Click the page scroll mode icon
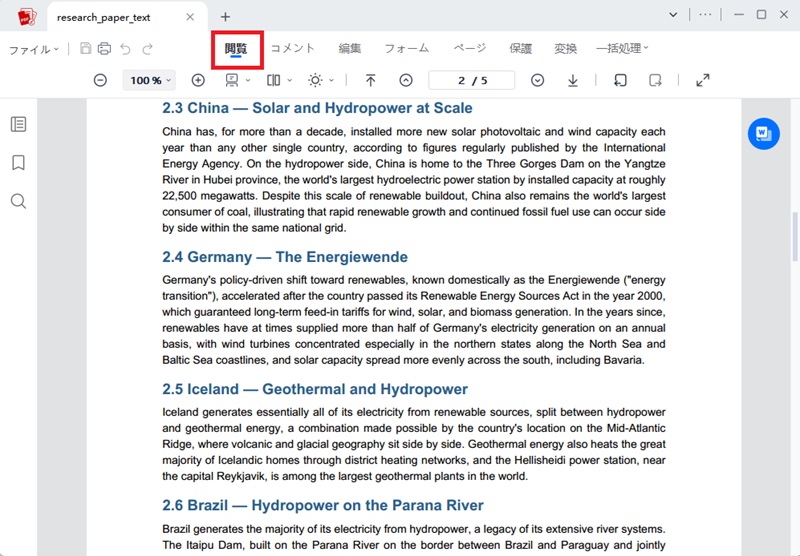 pos(232,80)
